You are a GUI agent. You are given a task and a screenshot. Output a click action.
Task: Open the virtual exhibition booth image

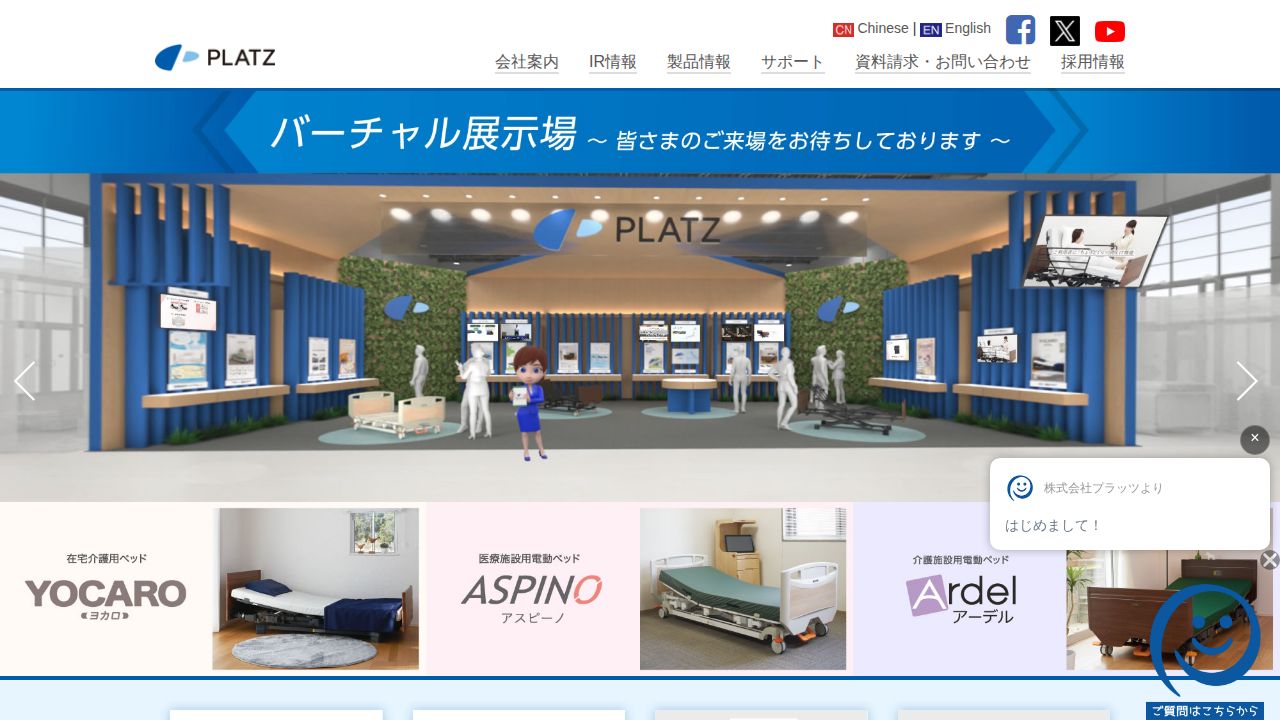pos(640,337)
